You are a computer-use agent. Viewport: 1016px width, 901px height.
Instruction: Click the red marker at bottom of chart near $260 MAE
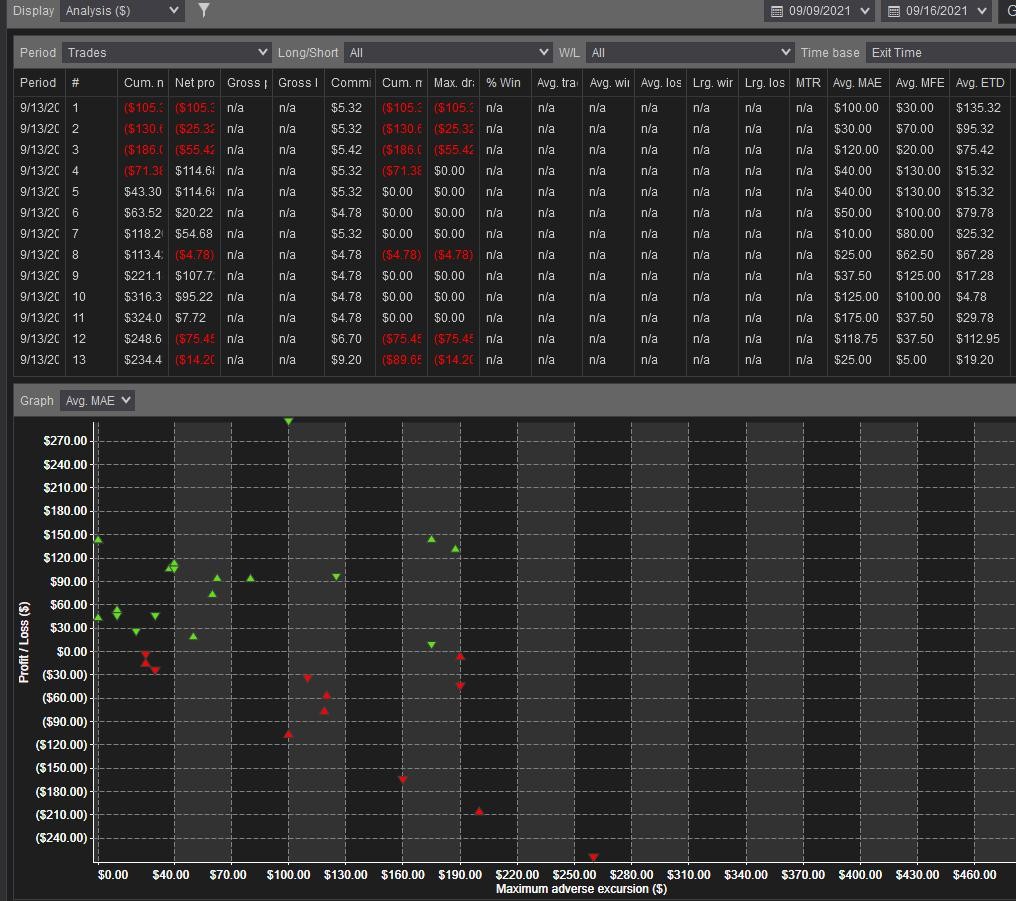(593, 857)
